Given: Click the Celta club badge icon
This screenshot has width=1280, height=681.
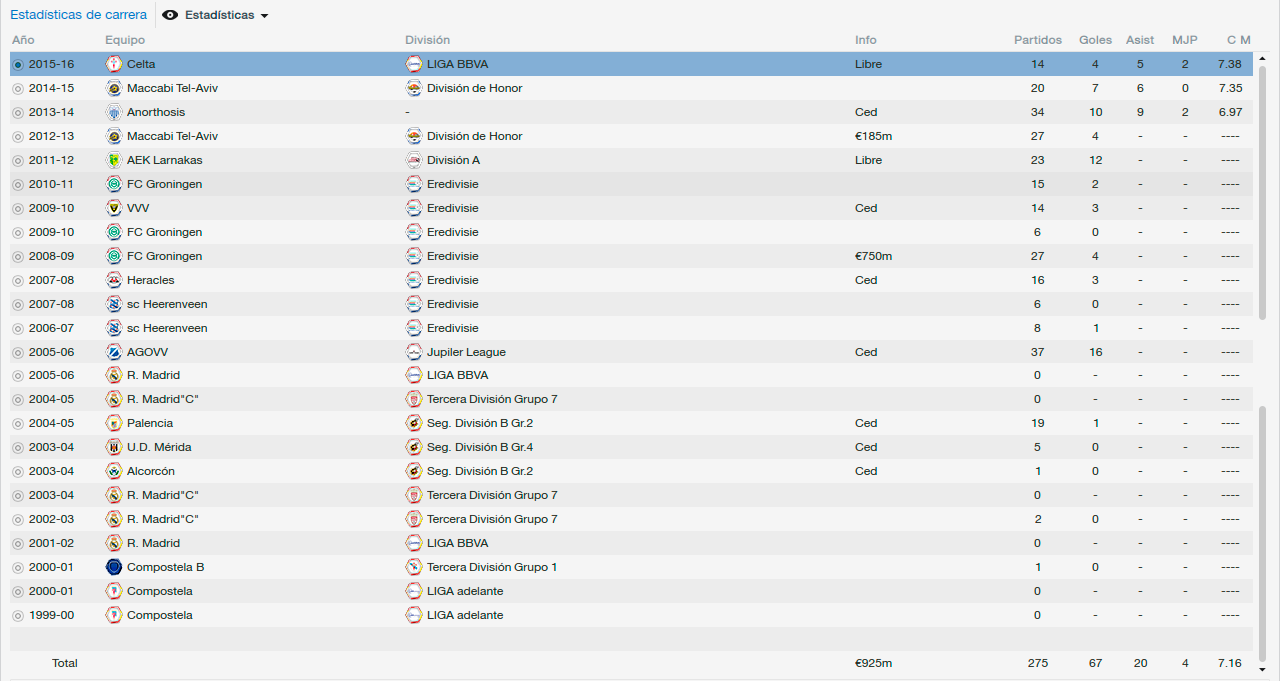Looking at the screenshot, I should (x=114, y=64).
